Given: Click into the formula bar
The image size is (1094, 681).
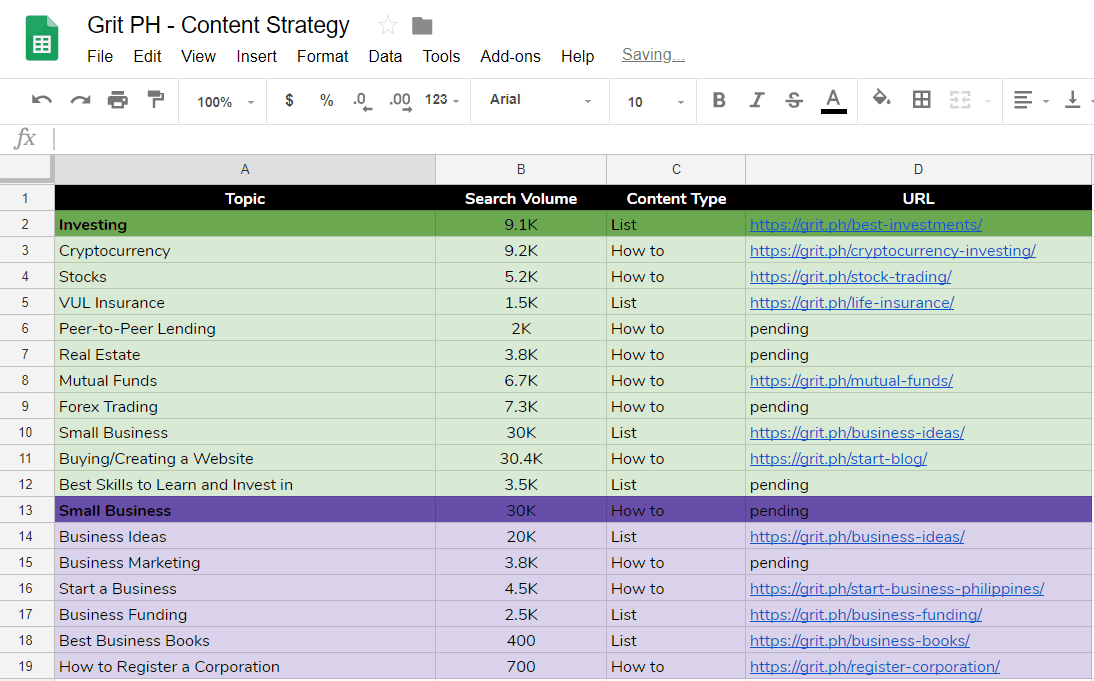Looking at the screenshot, I should coord(572,138).
